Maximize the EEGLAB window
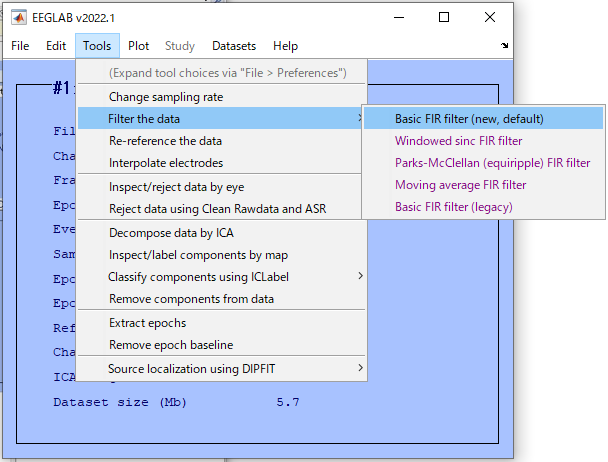Screen dimensions: 608x462 pos(444,17)
